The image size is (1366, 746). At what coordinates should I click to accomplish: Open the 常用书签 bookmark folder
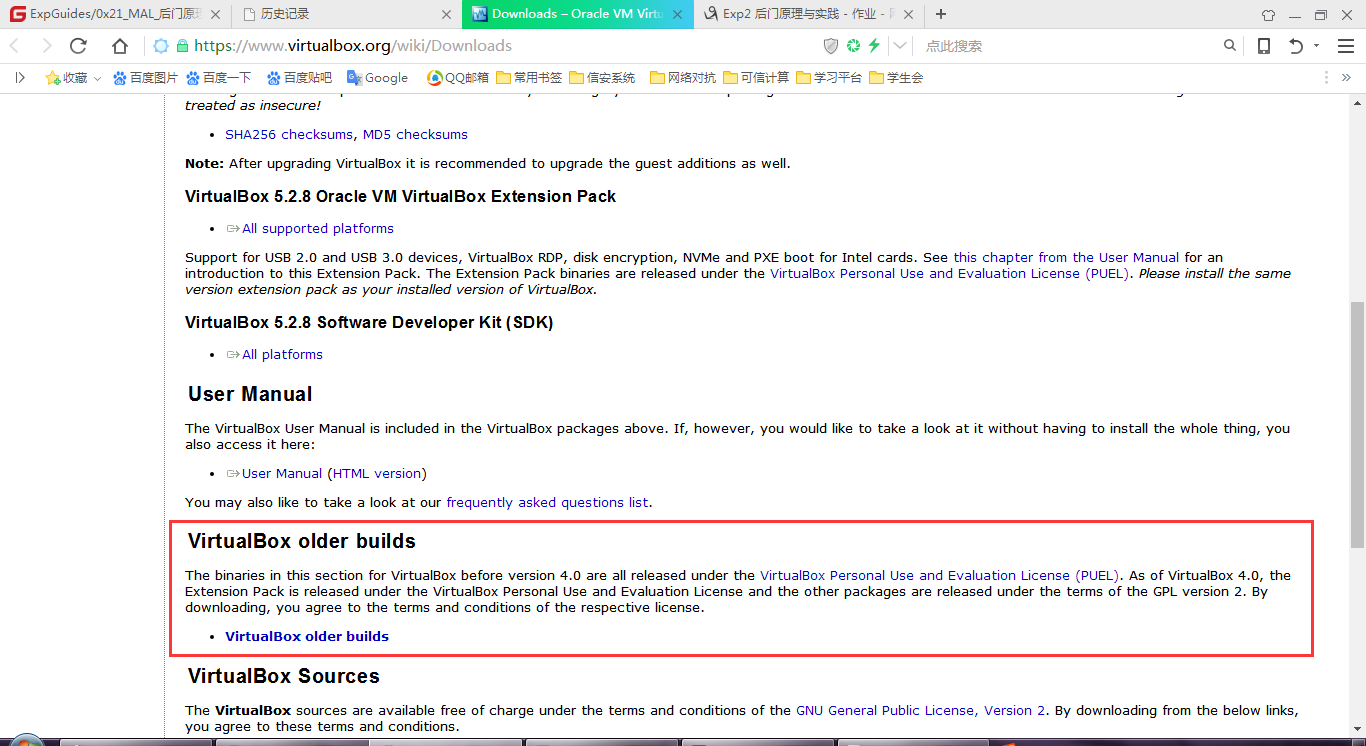click(x=529, y=77)
